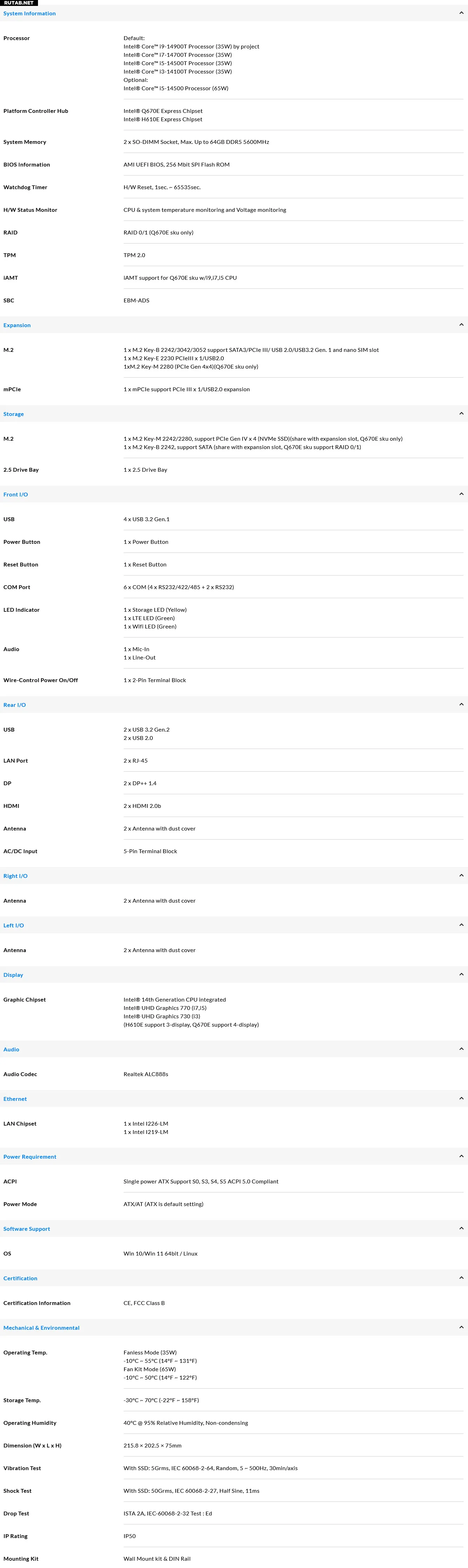The height and width of the screenshot is (1568, 468).
Task: Collapse the Certification section chevron
Action: (x=461, y=1278)
